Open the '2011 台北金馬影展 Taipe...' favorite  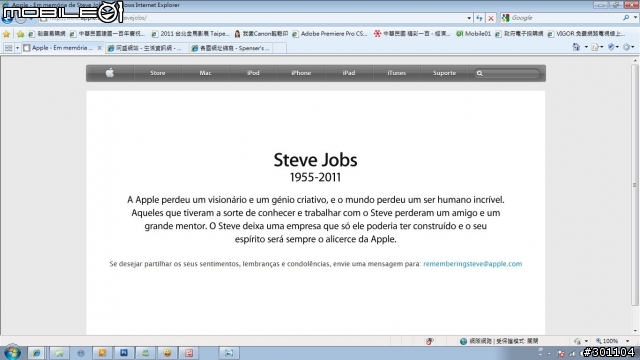tap(191, 34)
